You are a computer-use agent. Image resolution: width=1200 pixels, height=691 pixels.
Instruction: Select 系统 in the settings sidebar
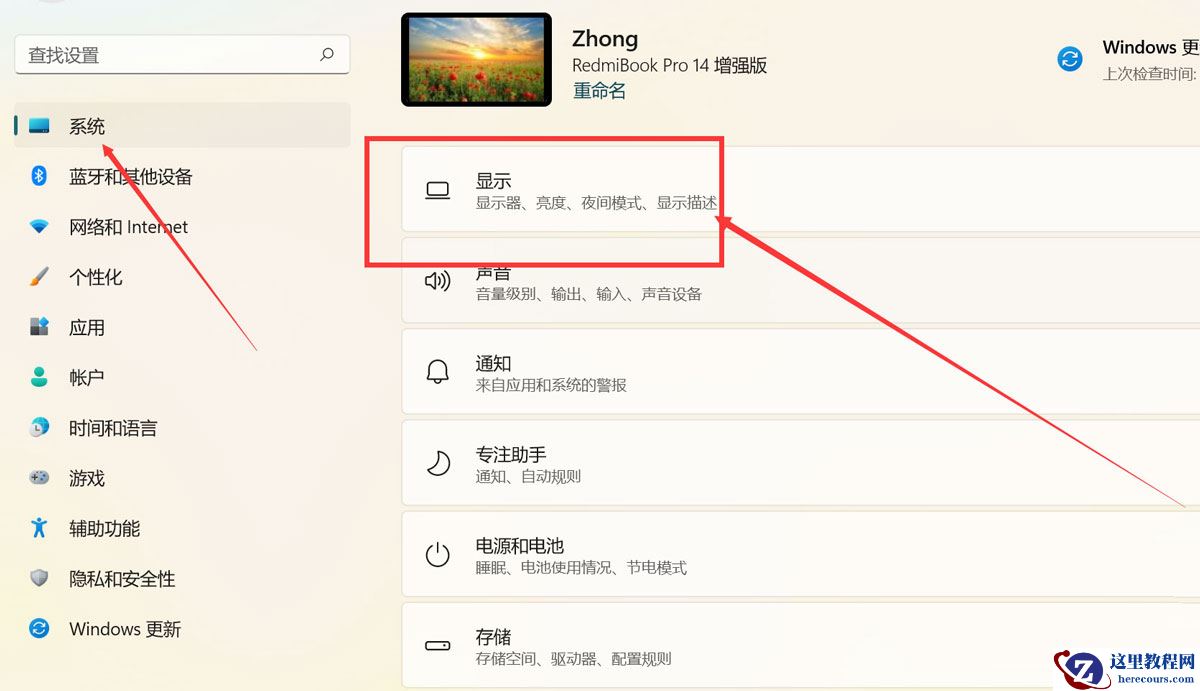point(87,126)
